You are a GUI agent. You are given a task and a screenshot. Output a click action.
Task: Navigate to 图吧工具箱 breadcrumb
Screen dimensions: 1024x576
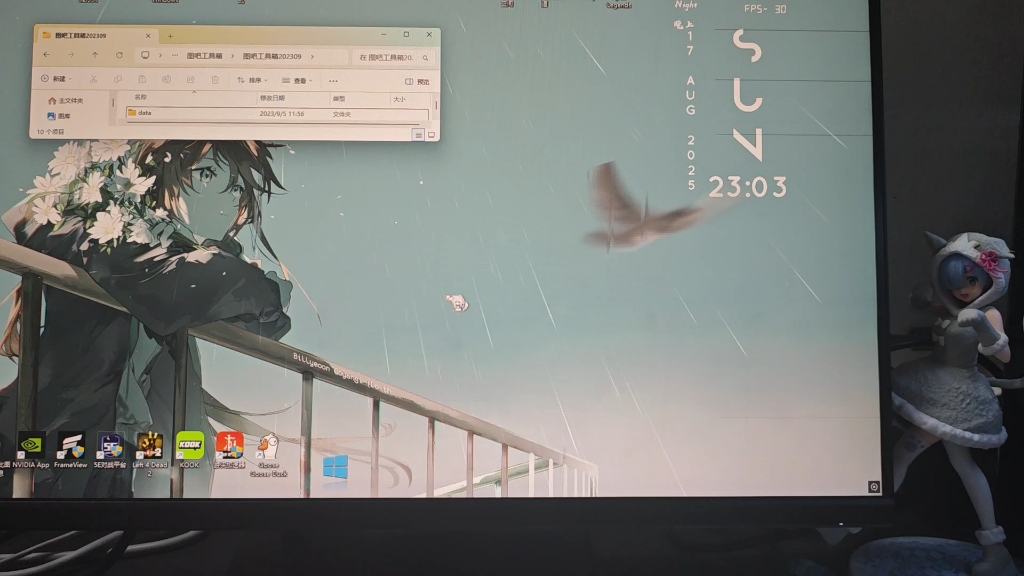(204, 56)
